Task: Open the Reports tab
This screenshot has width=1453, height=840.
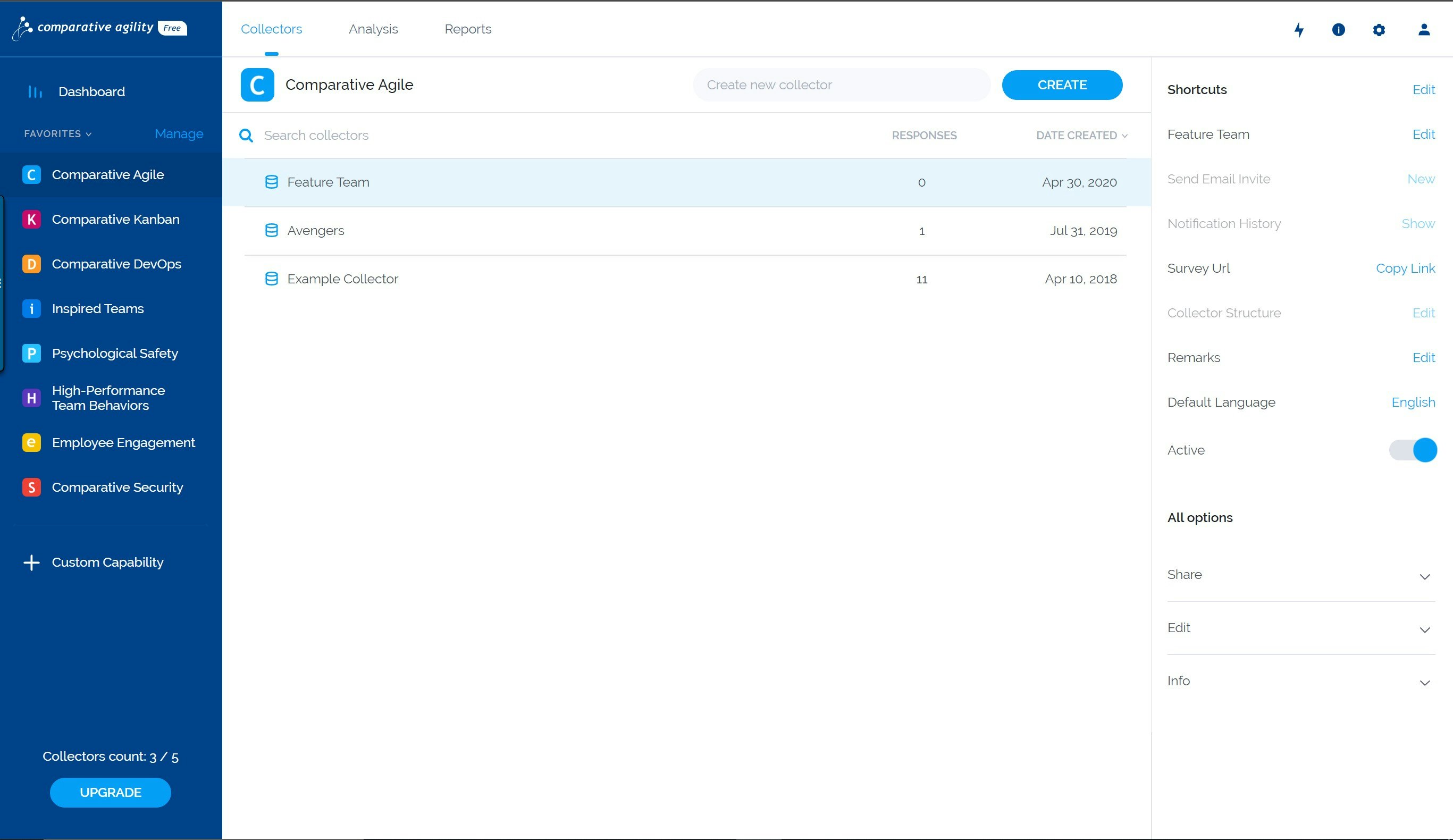Action: coord(468,29)
